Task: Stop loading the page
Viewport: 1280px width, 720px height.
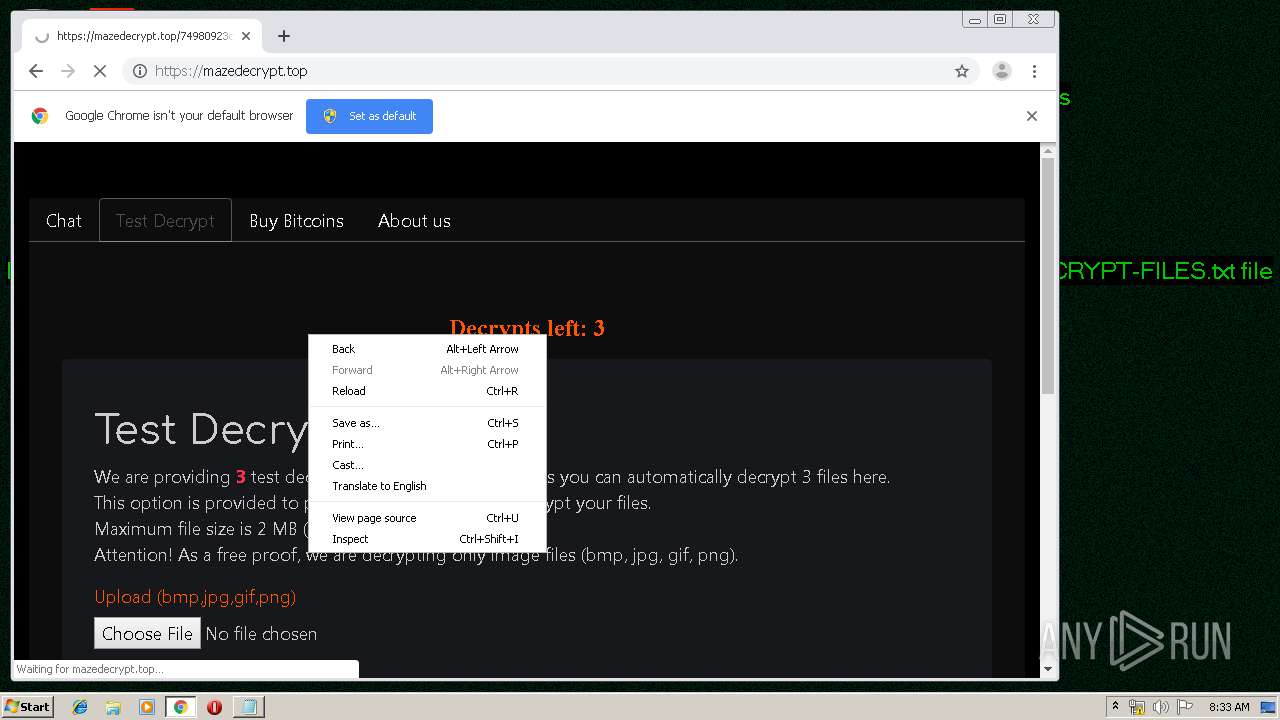Action: click(x=100, y=71)
